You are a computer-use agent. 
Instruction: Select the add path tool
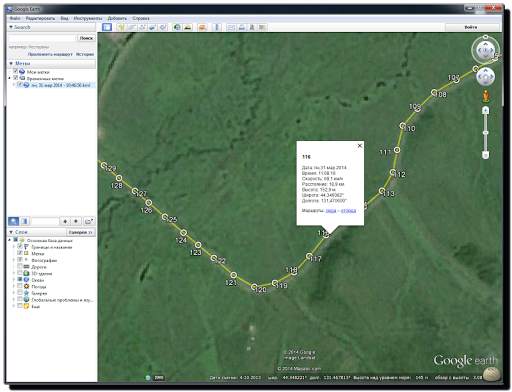[142, 27]
